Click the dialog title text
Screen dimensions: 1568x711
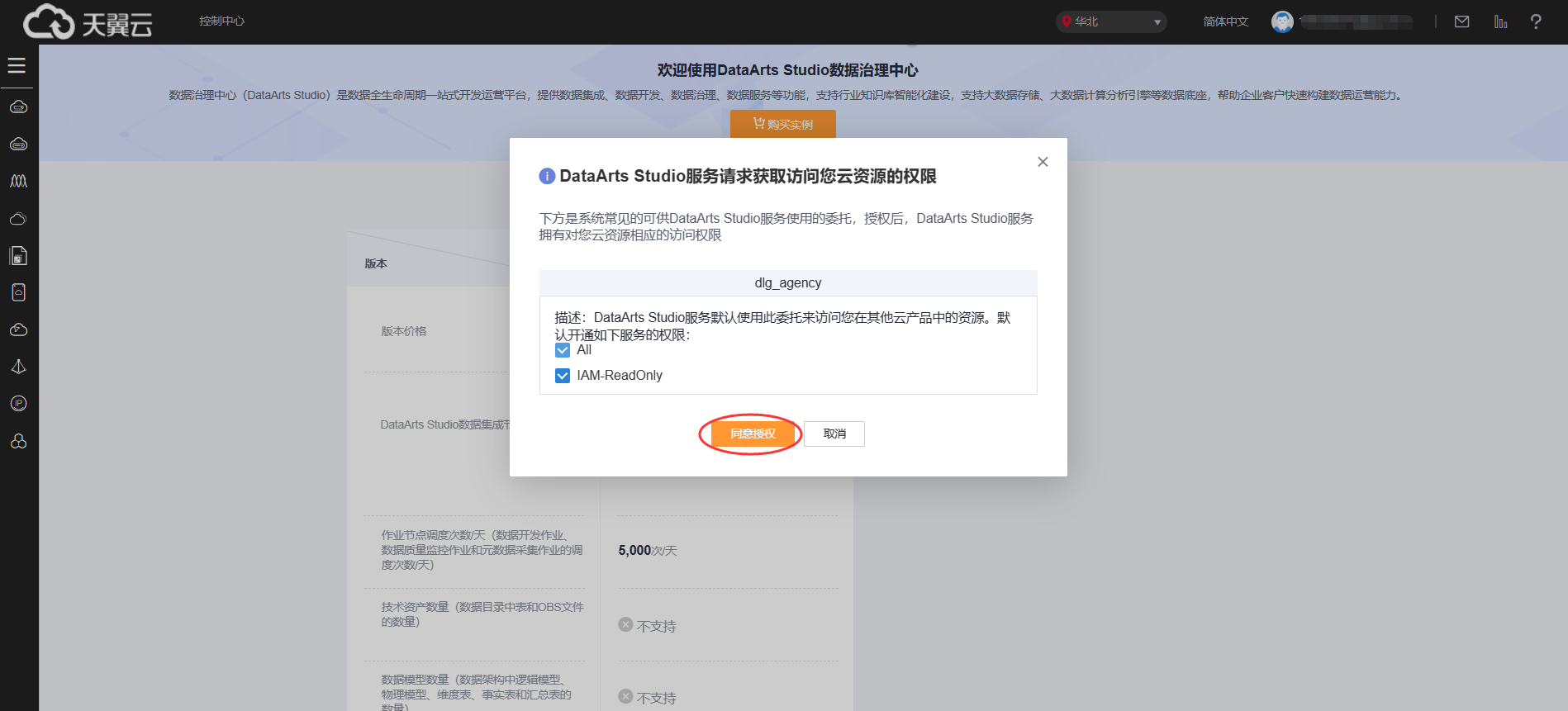748,176
